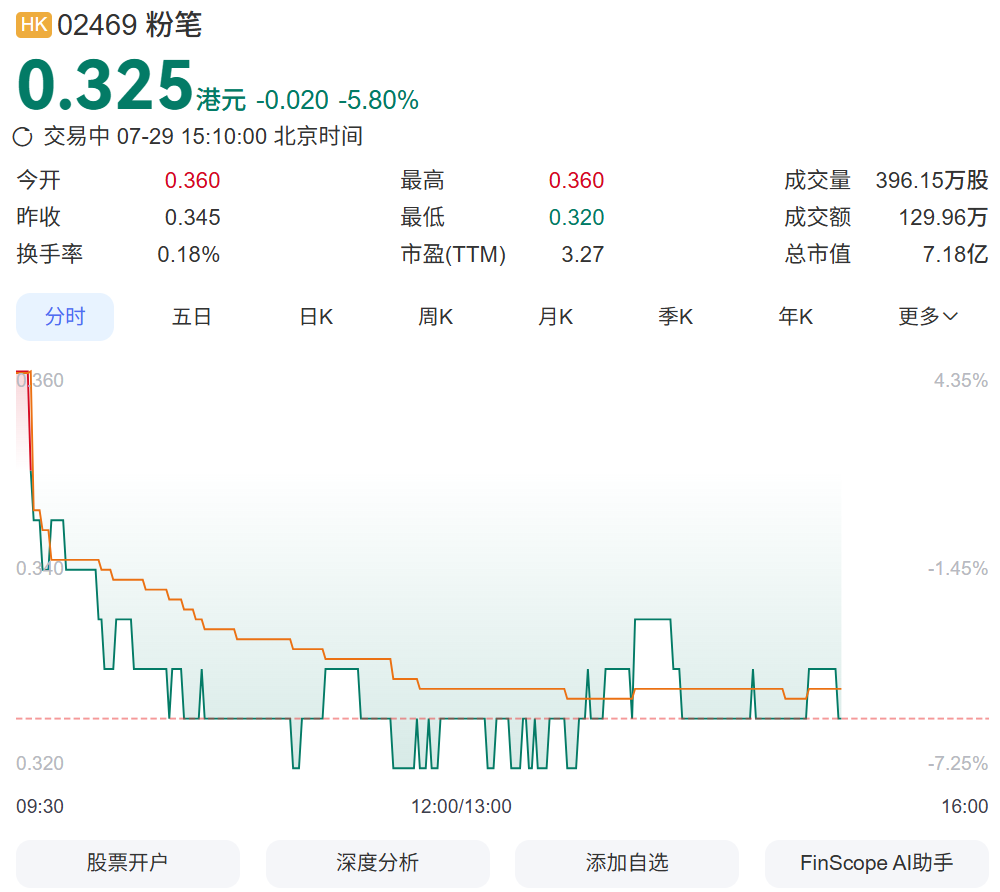This screenshot has width=1000, height=892.
Task: Expand the 更多 dropdown
Action: tap(928, 316)
